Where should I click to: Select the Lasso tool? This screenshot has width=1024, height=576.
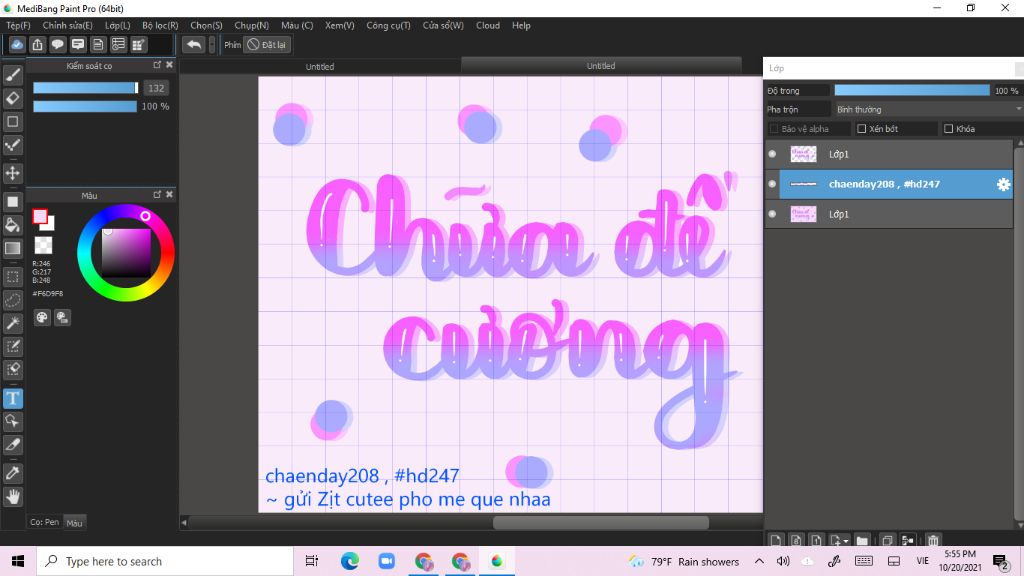12,300
